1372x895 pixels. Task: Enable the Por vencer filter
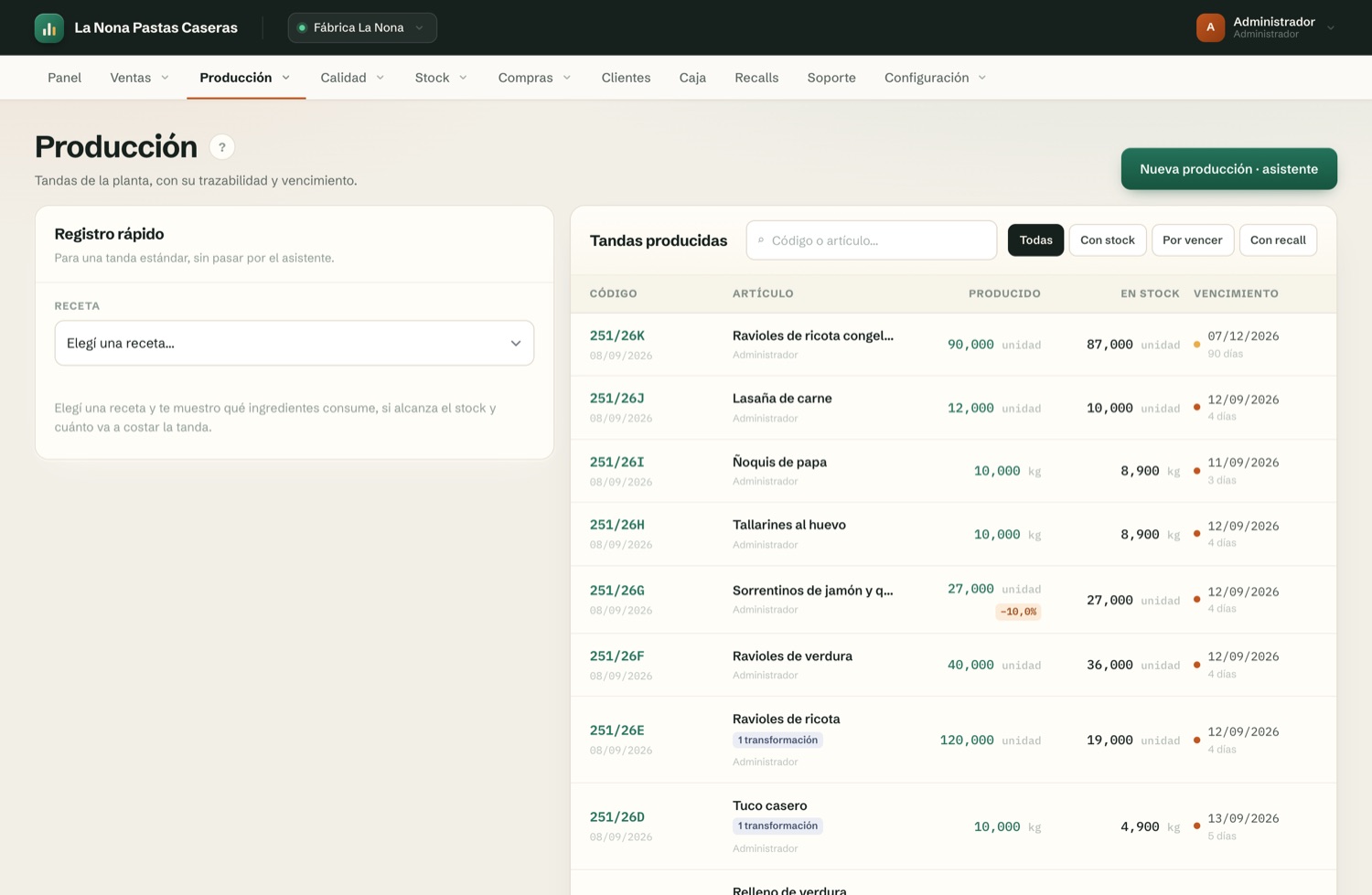pos(1192,240)
